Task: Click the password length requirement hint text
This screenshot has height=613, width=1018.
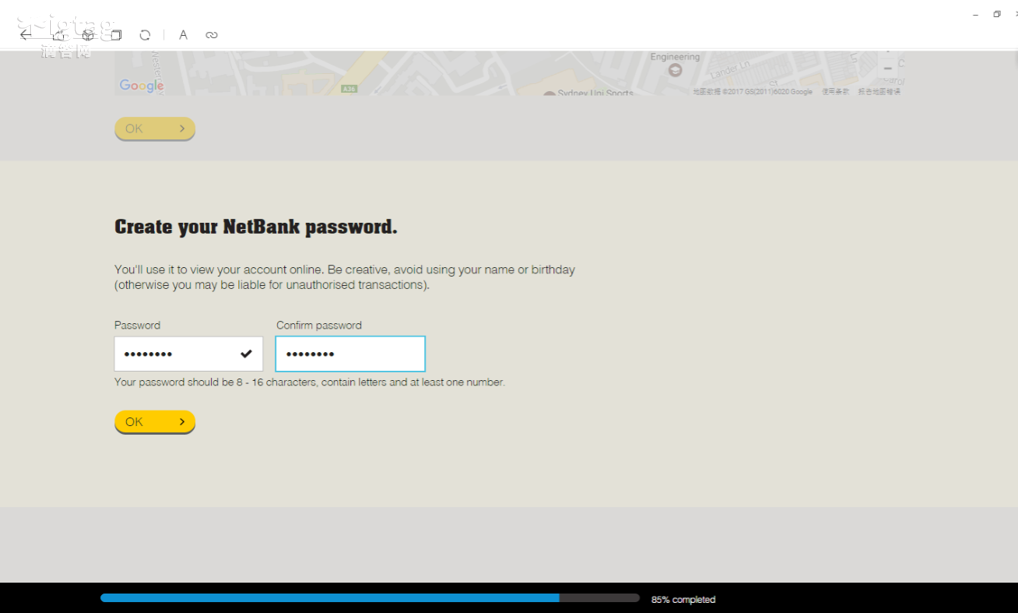Action: [310, 382]
